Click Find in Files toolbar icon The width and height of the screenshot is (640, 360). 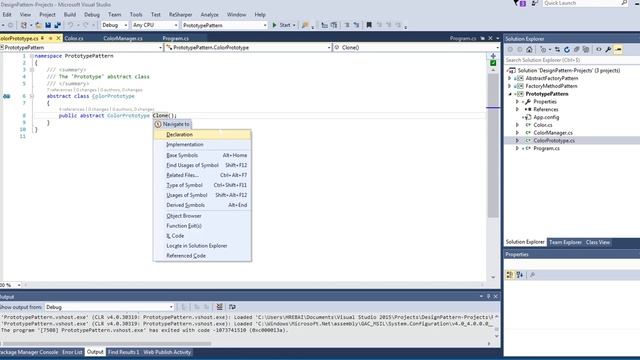305,25
